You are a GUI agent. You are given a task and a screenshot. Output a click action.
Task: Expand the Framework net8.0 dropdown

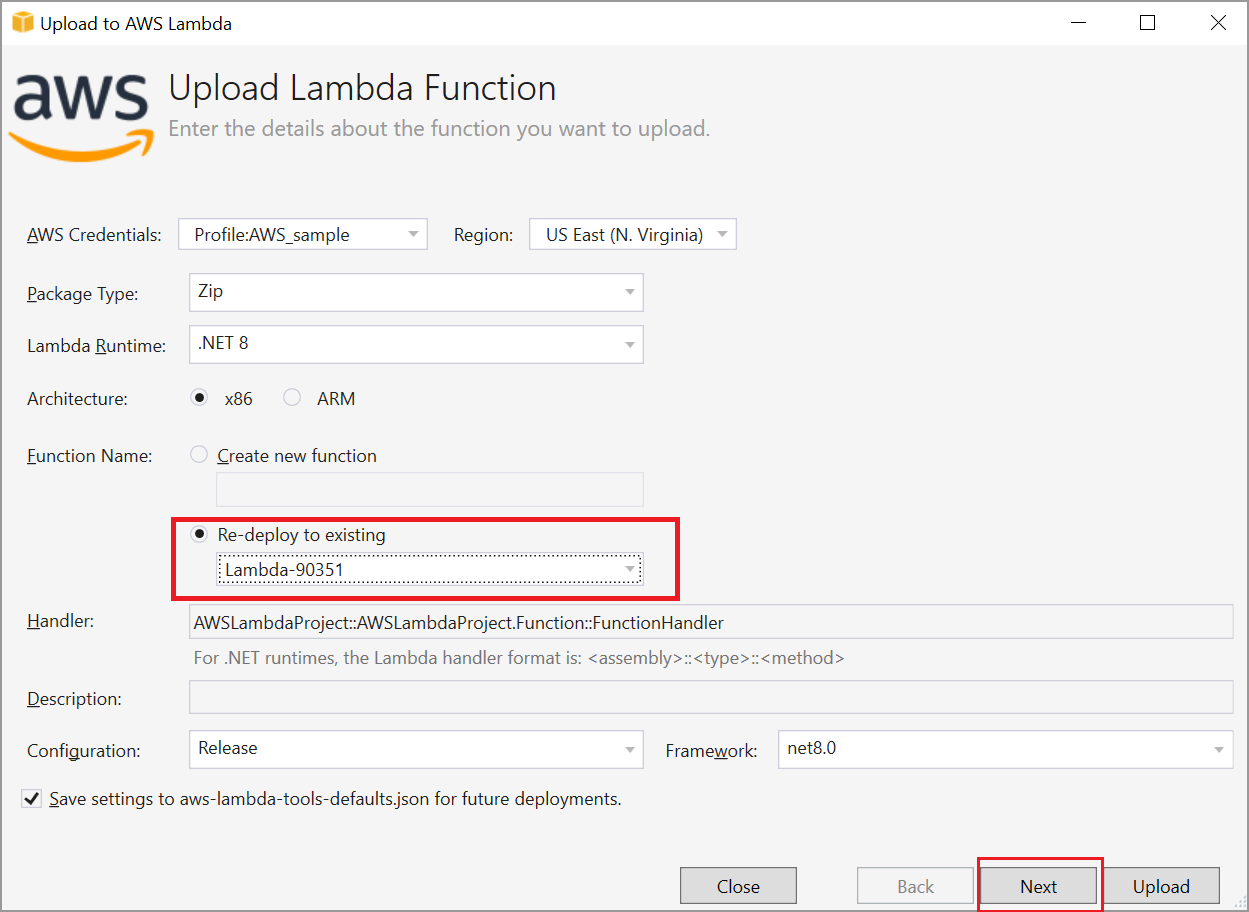pyautogui.click(x=1004, y=749)
